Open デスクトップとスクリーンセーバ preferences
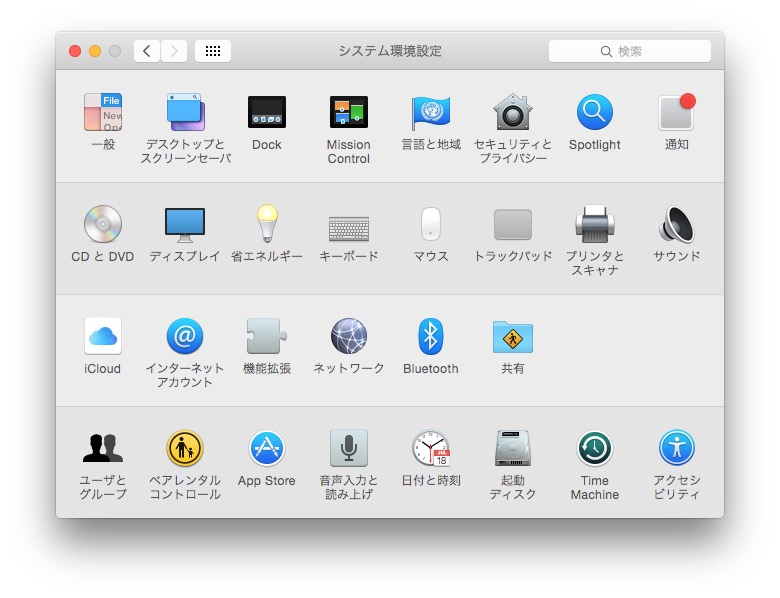Viewport: 780px width, 598px height. [185, 112]
